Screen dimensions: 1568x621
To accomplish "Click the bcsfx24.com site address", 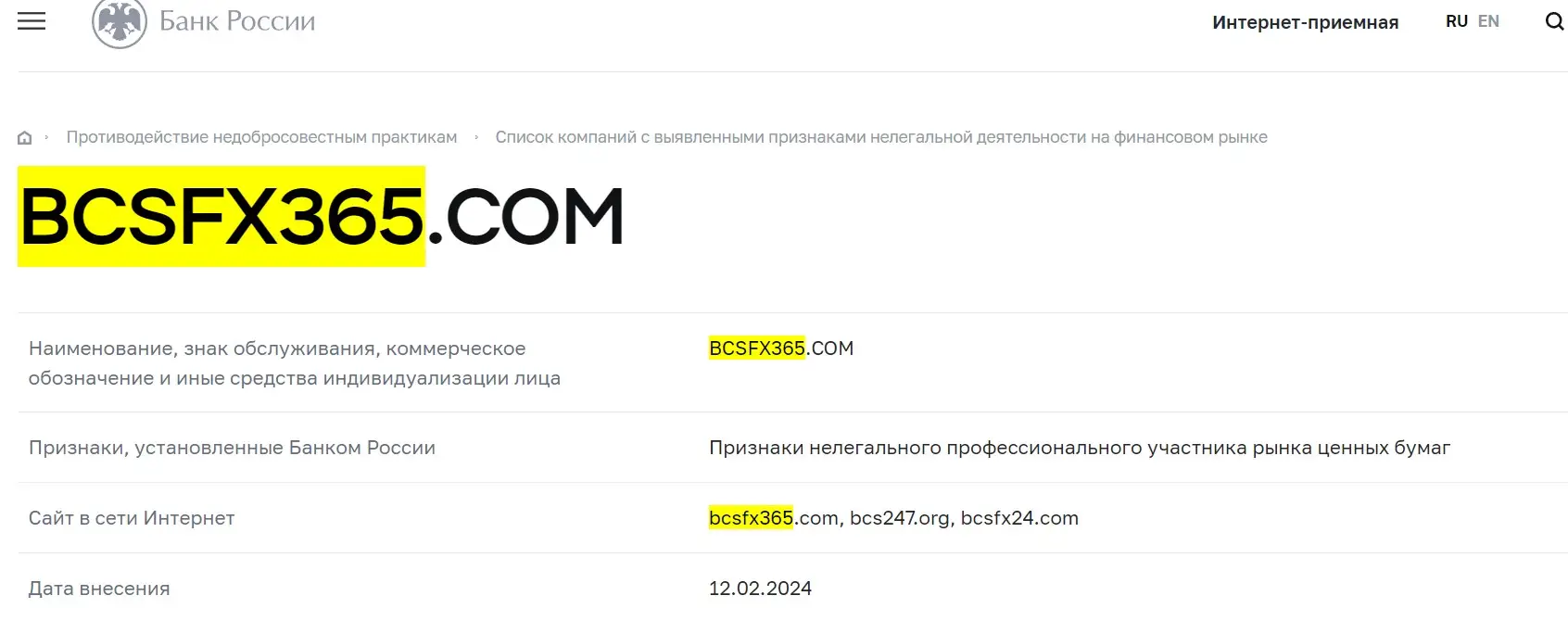I will click(x=1018, y=518).
